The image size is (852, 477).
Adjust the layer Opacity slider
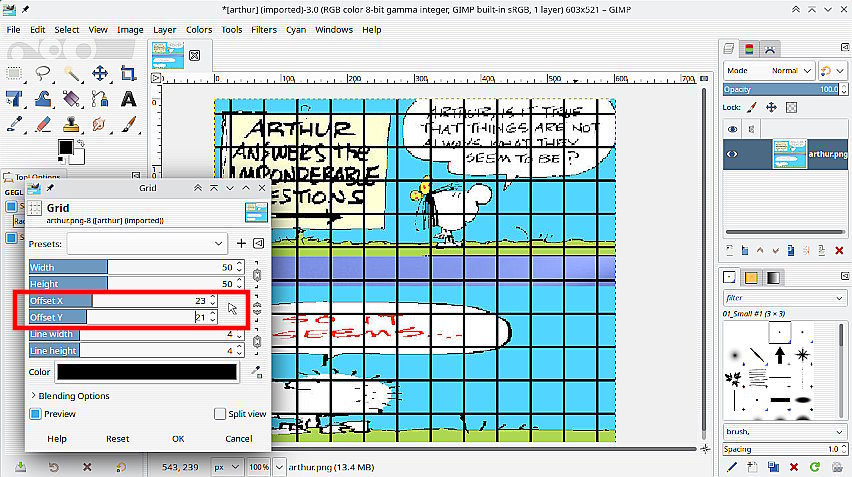781,89
